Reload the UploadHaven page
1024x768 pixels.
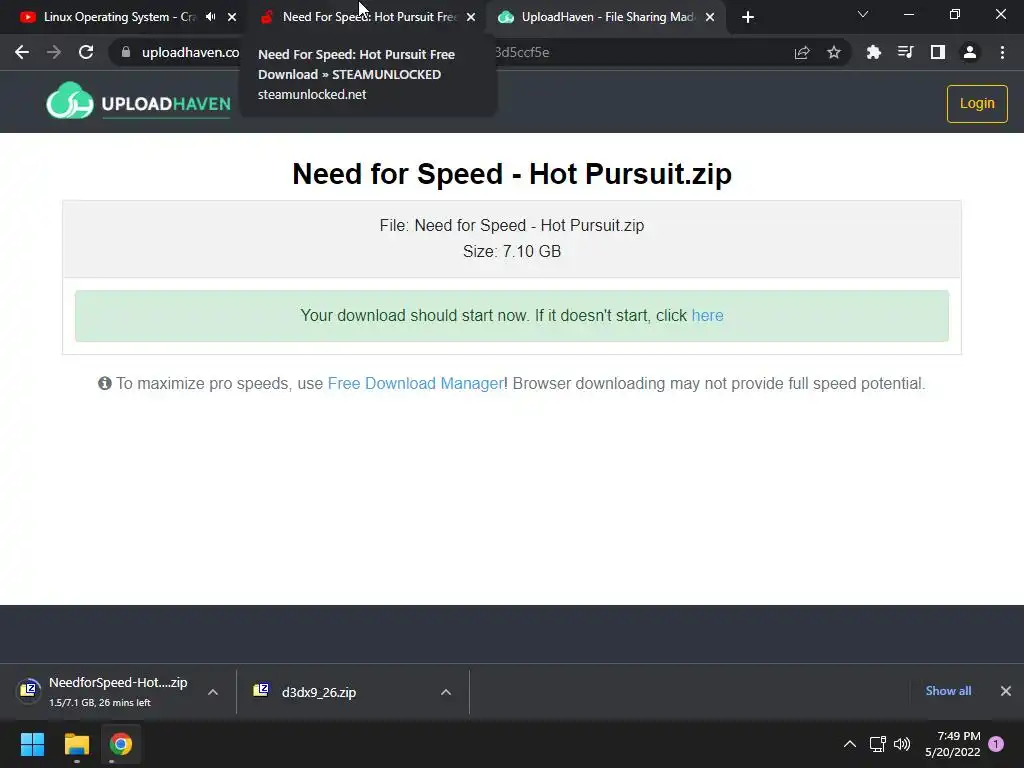[86, 52]
